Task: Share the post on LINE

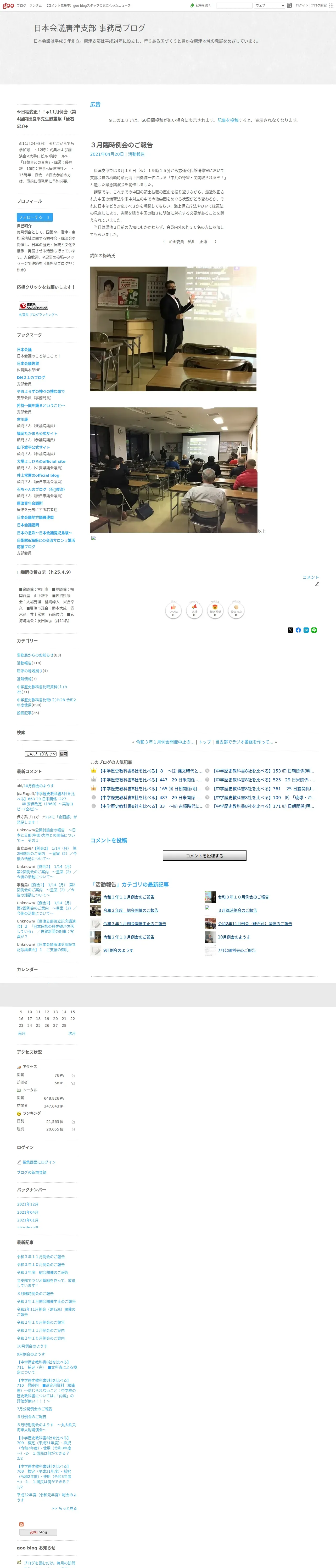Action: pos(314,630)
